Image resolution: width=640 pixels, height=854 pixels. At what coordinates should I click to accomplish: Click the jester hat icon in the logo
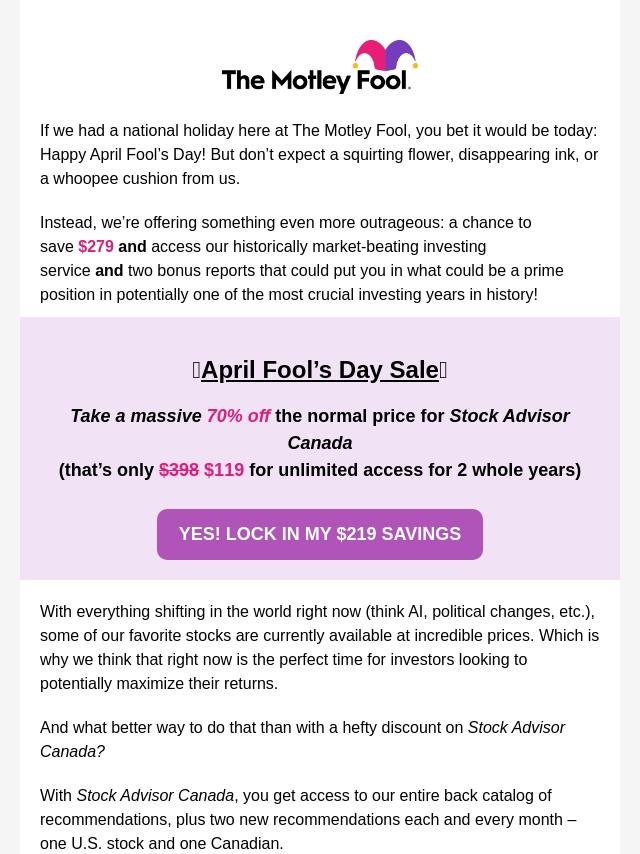385,56
